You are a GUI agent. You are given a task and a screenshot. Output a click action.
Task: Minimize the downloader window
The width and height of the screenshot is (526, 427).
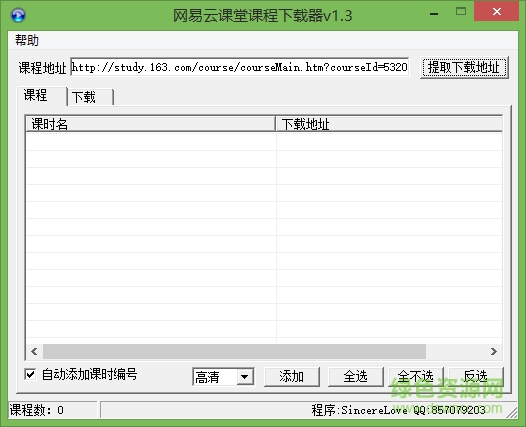434,13
